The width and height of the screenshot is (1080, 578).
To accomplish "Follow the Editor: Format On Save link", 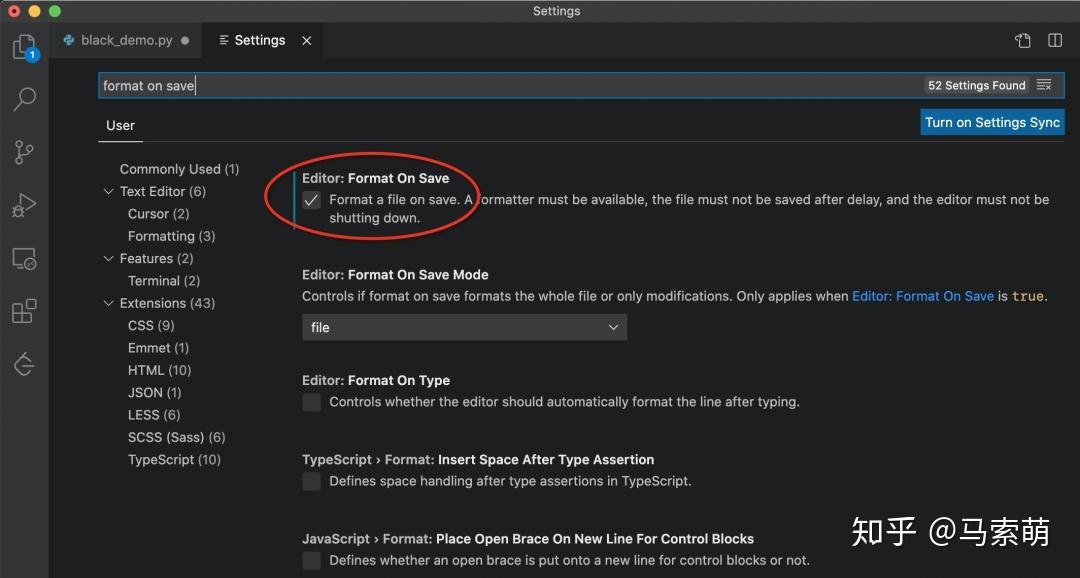I will tap(922, 296).
